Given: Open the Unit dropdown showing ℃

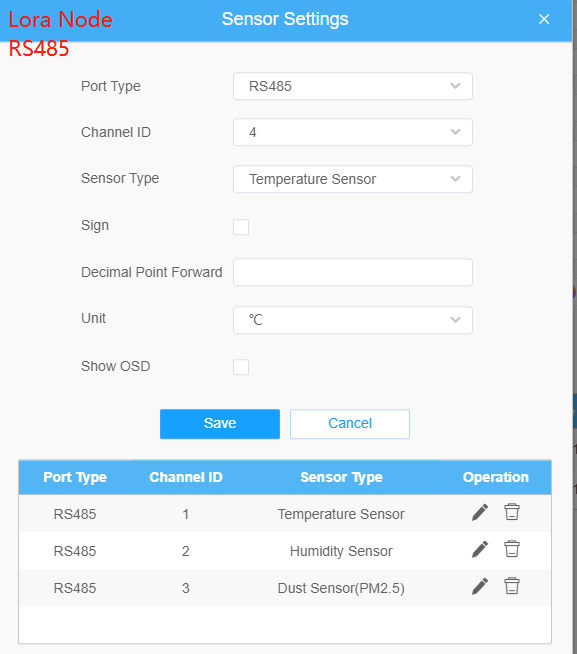Looking at the screenshot, I should (x=353, y=320).
